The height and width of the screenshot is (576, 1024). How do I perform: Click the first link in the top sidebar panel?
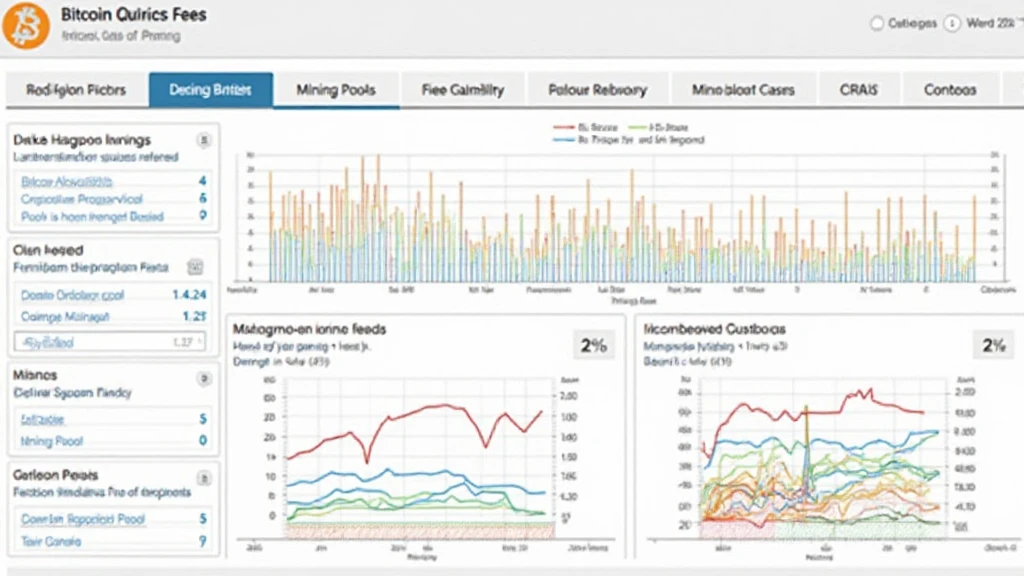[67, 182]
